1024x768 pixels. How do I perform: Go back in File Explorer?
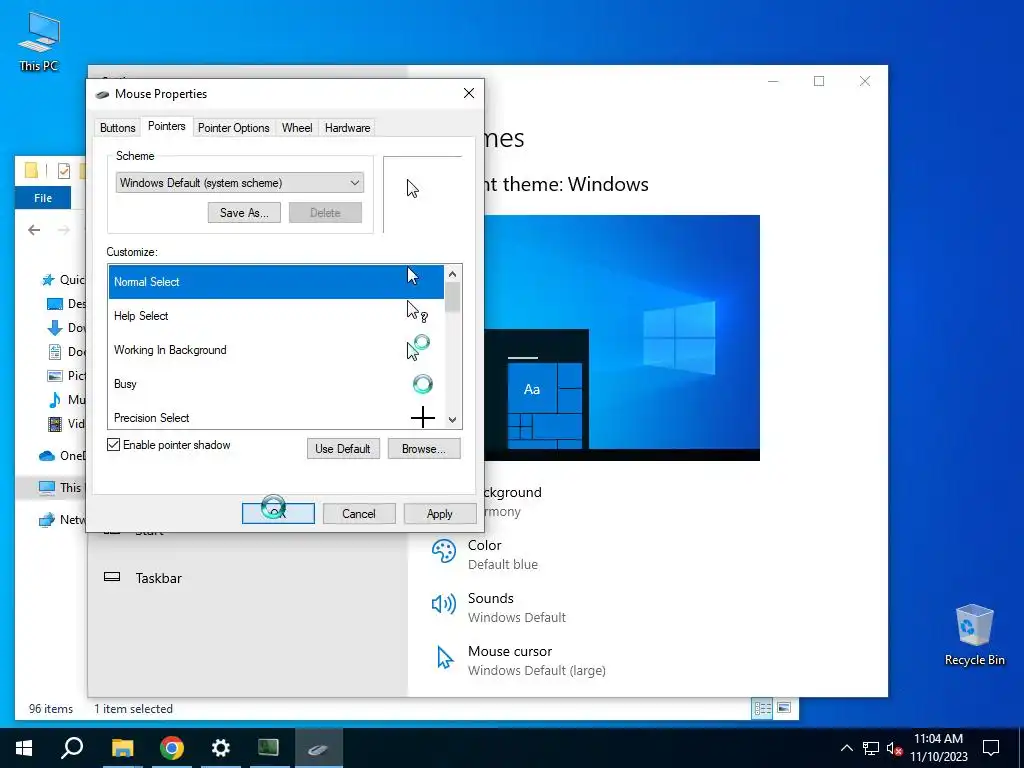coord(34,230)
